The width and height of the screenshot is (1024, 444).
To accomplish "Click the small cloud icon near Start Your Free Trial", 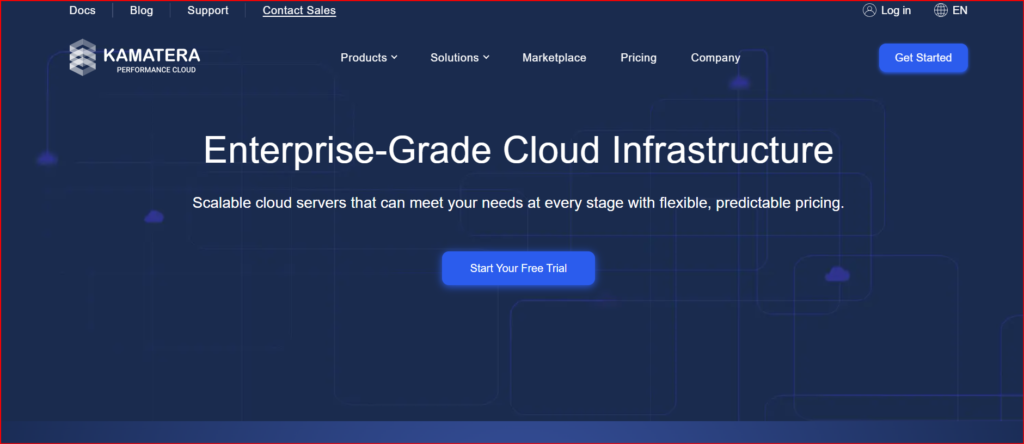I will click(837, 274).
